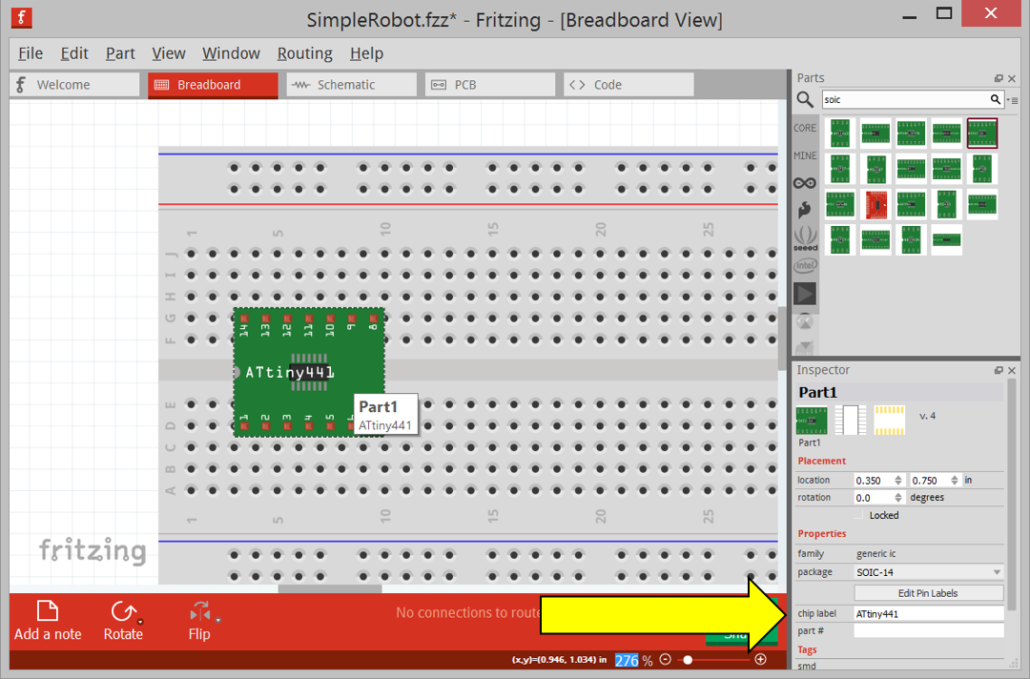This screenshot has width=1030, height=679.
Task: Open the MINE parts bin
Action: click(x=805, y=156)
